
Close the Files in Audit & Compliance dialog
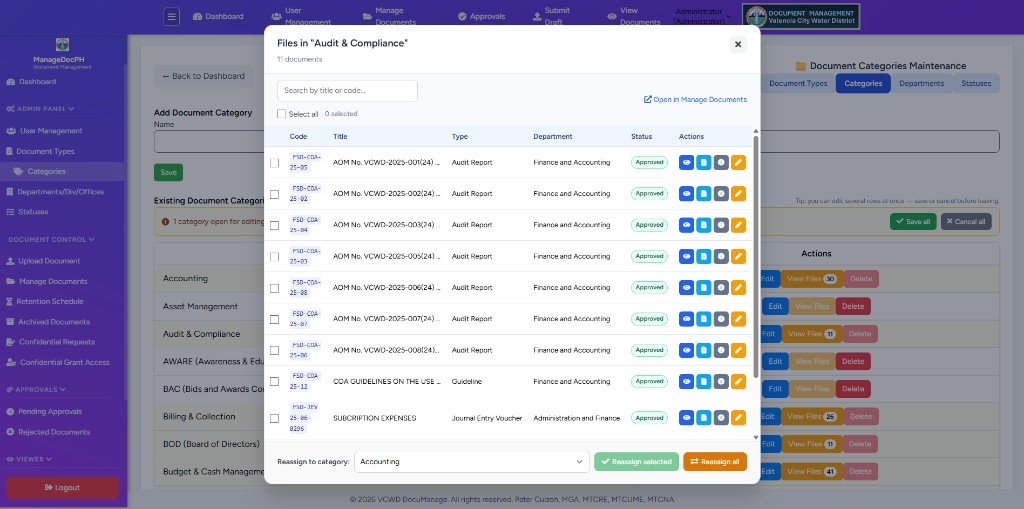point(738,44)
